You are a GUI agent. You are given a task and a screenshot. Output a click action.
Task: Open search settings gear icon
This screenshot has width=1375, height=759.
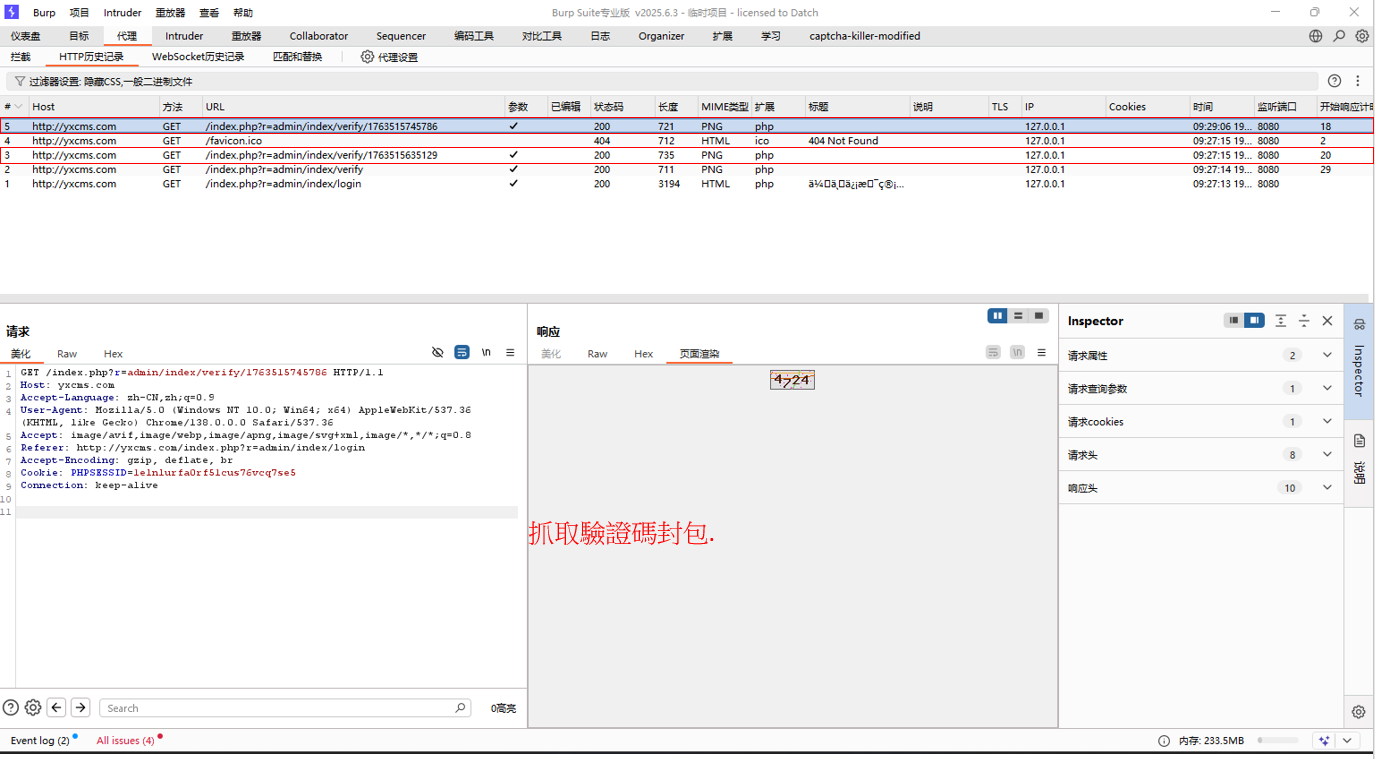click(33, 707)
